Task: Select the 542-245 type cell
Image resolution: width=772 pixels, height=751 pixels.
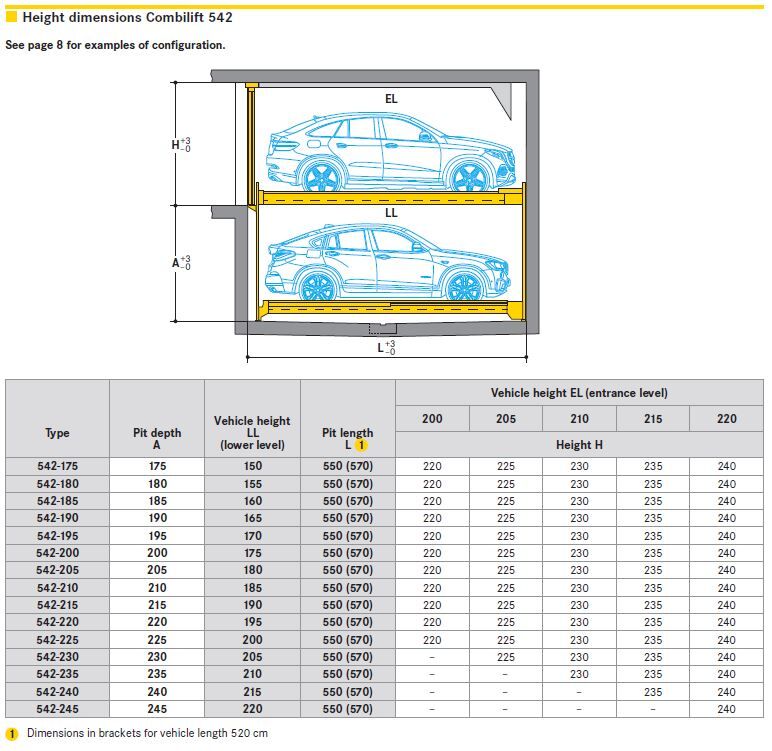Action: (x=57, y=709)
